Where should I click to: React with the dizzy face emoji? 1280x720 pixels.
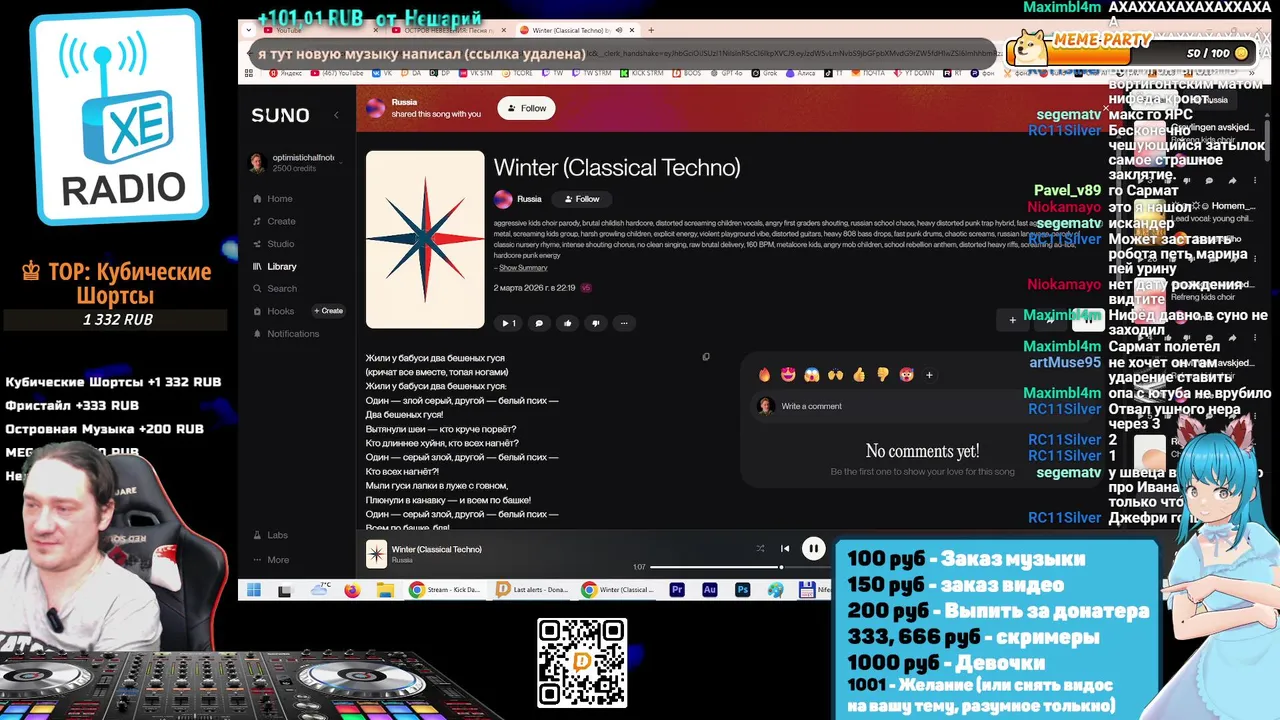click(x=906, y=375)
